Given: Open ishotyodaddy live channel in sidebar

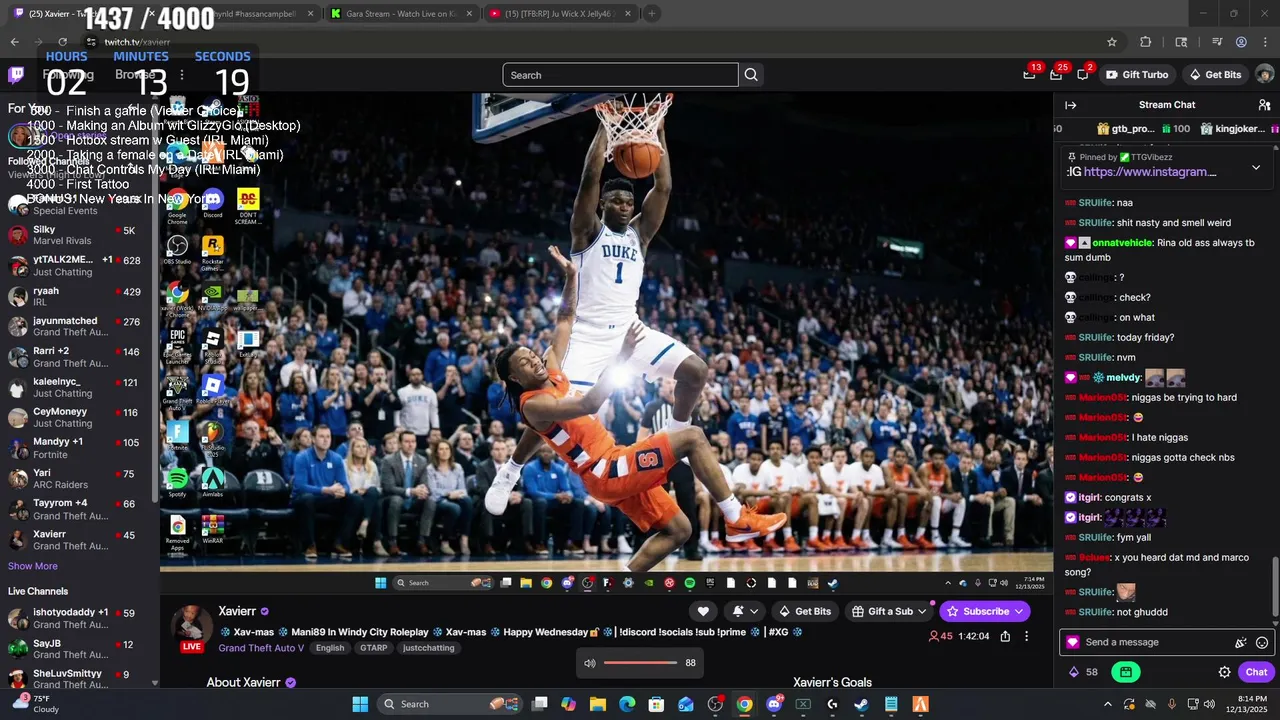Looking at the screenshot, I should coord(76,618).
